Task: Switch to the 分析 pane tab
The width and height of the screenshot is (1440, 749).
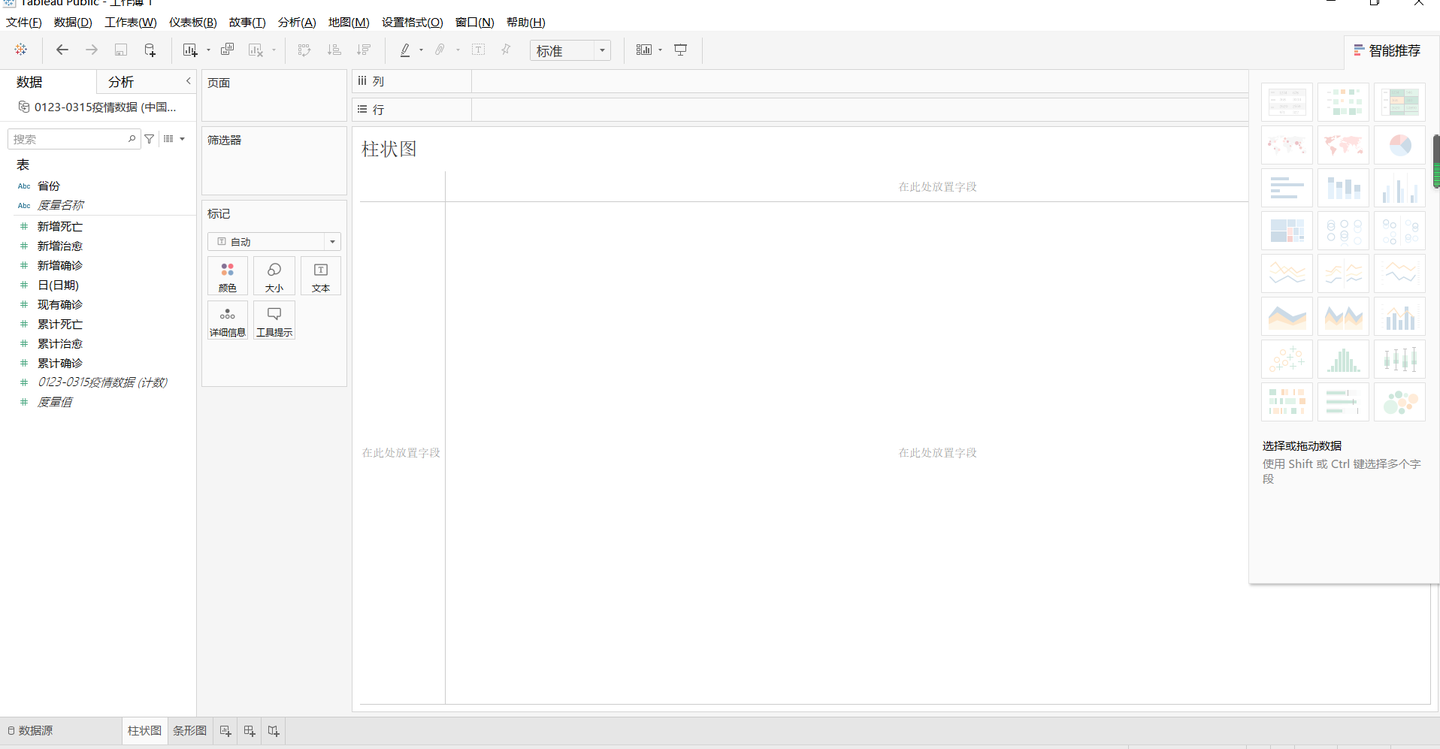Action: [x=121, y=82]
